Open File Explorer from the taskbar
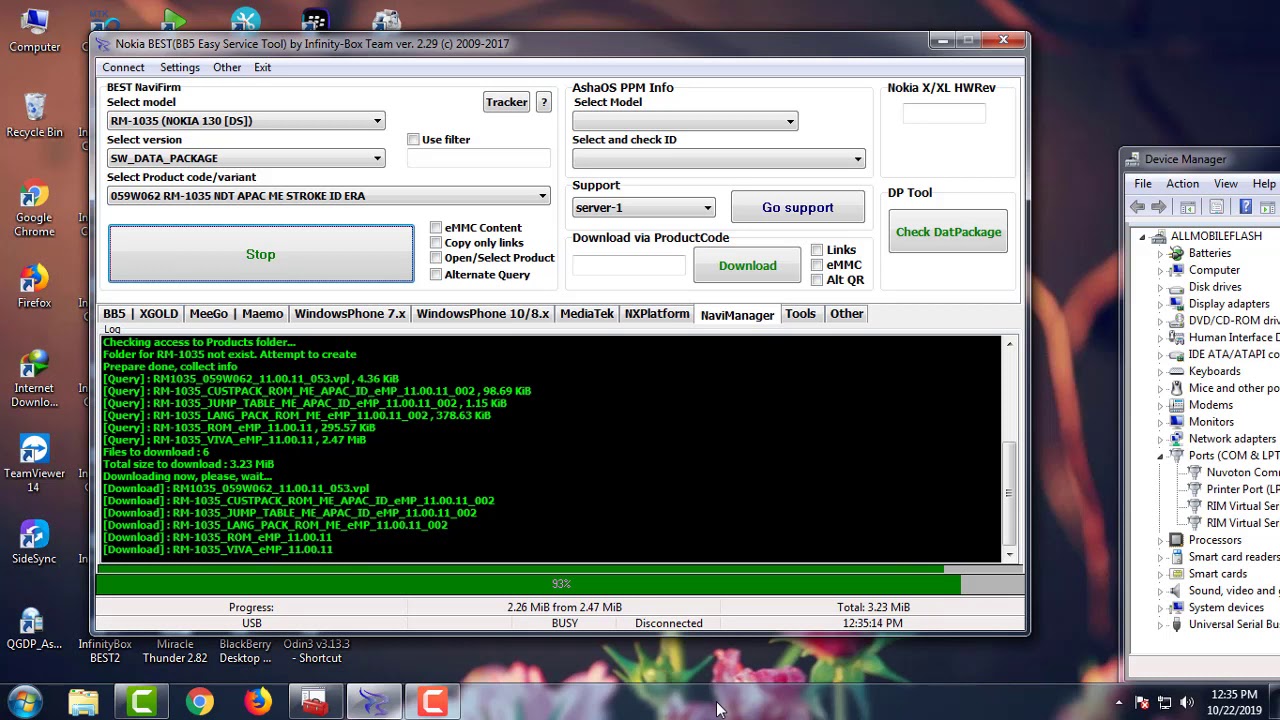This screenshot has height=720, width=1280. click(x=84, y=702)
